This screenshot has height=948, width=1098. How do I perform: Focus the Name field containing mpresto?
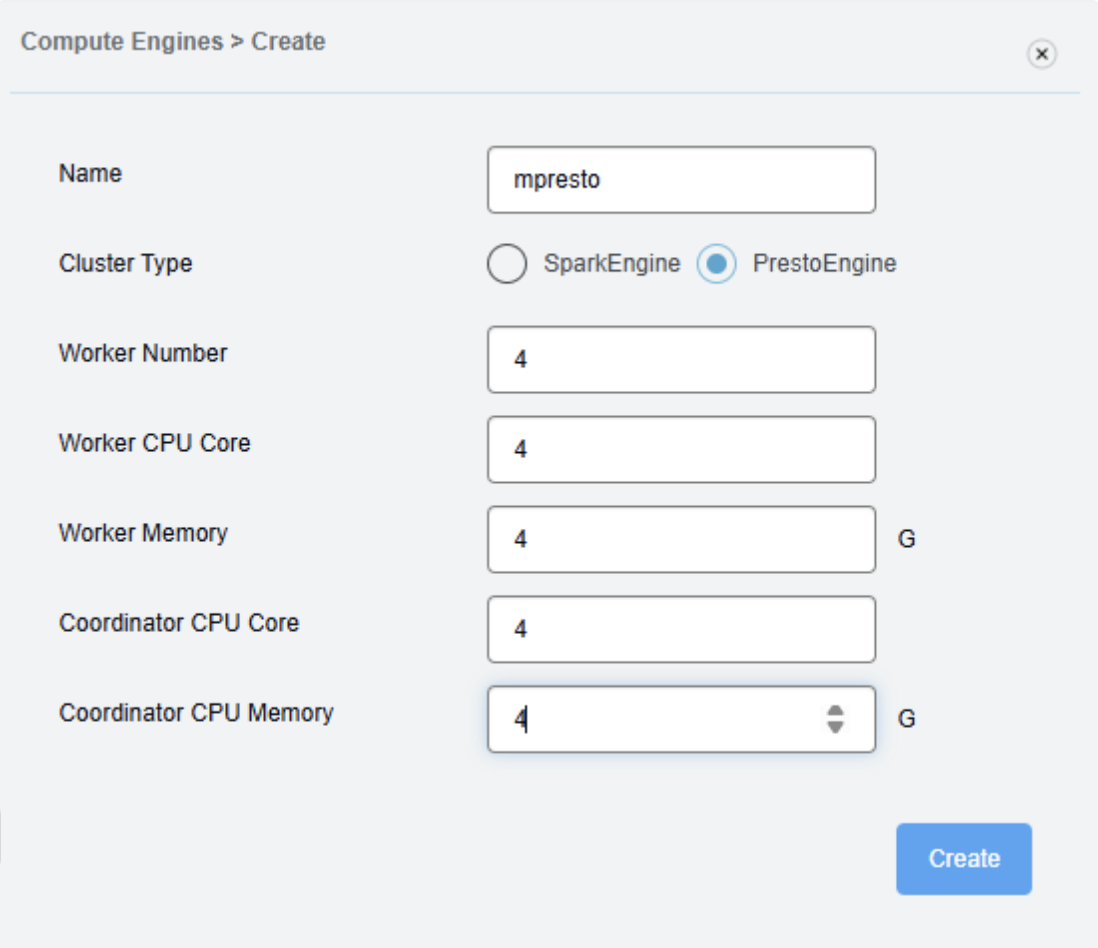click(x=681, y=180)
